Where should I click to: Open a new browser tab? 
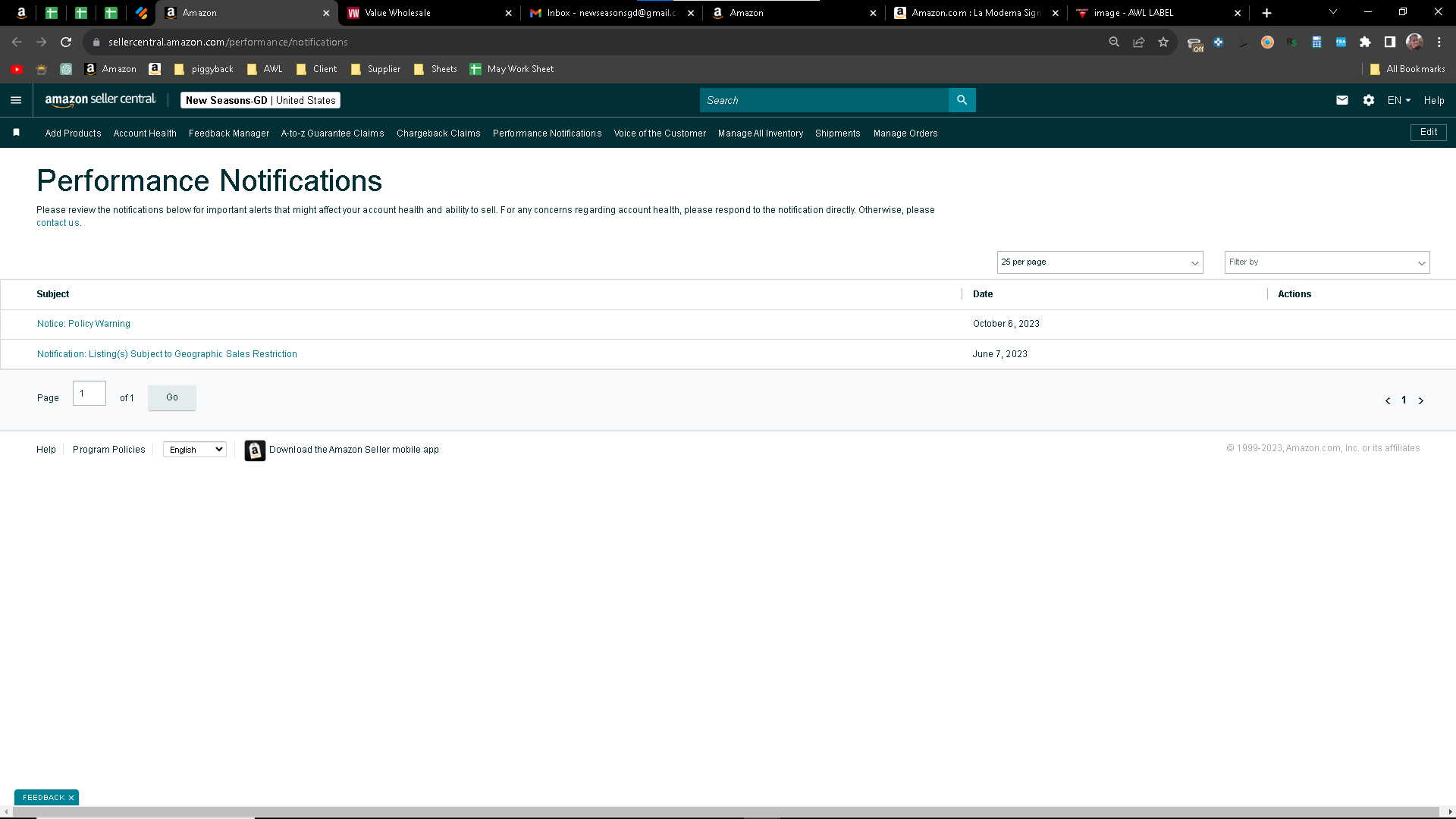[x=1266, y=13]
